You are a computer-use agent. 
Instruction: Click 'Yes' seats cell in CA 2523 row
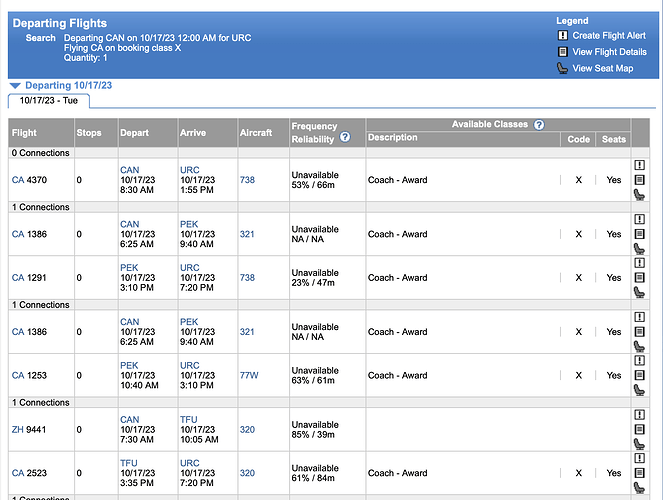click(x=614, y=473)
